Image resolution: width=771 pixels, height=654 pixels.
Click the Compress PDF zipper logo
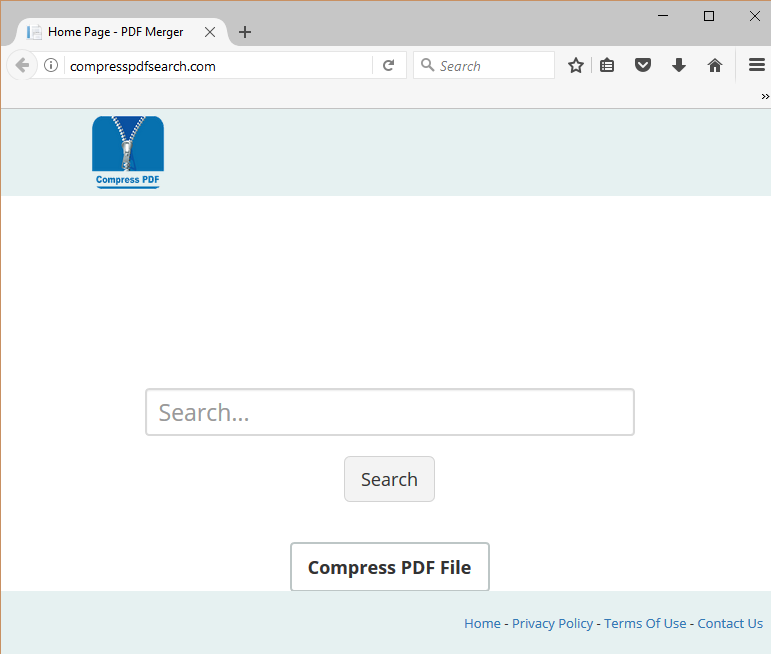click(x=128, y=152)
